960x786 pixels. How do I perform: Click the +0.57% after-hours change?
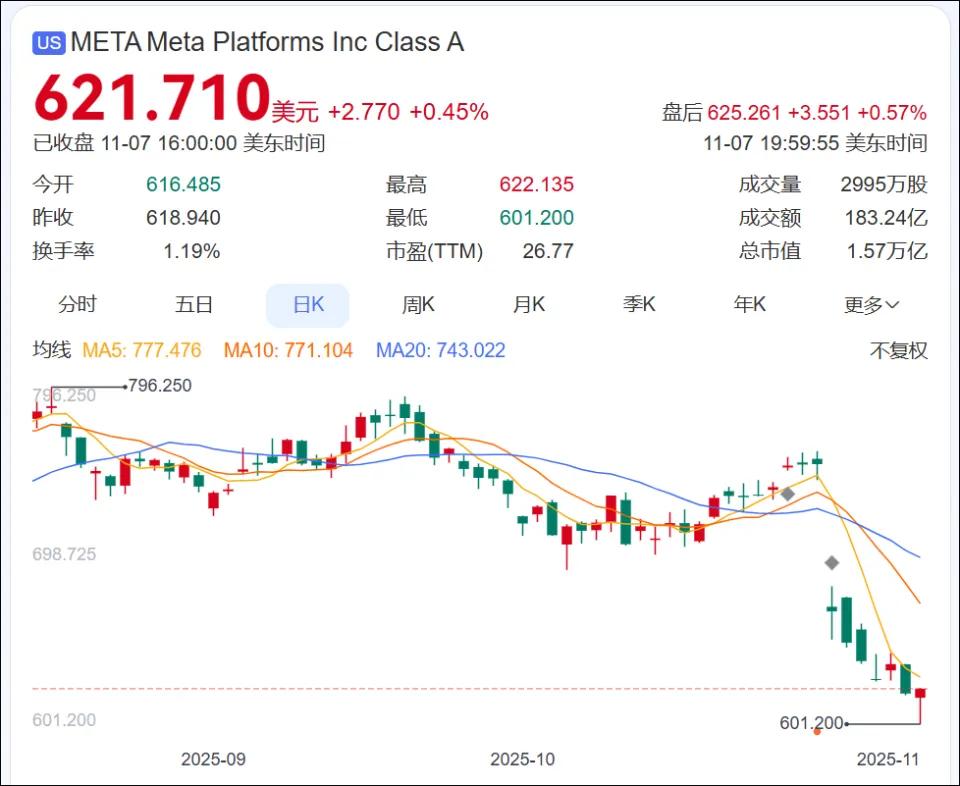click(892, 113)
